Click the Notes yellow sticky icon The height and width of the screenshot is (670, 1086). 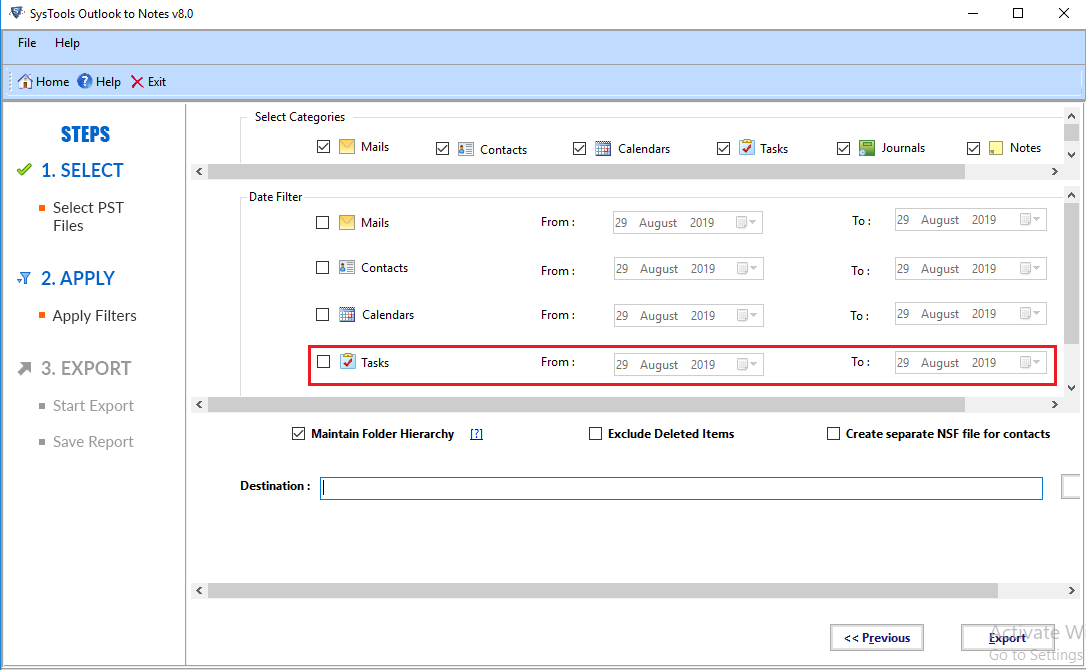(996, 148)
